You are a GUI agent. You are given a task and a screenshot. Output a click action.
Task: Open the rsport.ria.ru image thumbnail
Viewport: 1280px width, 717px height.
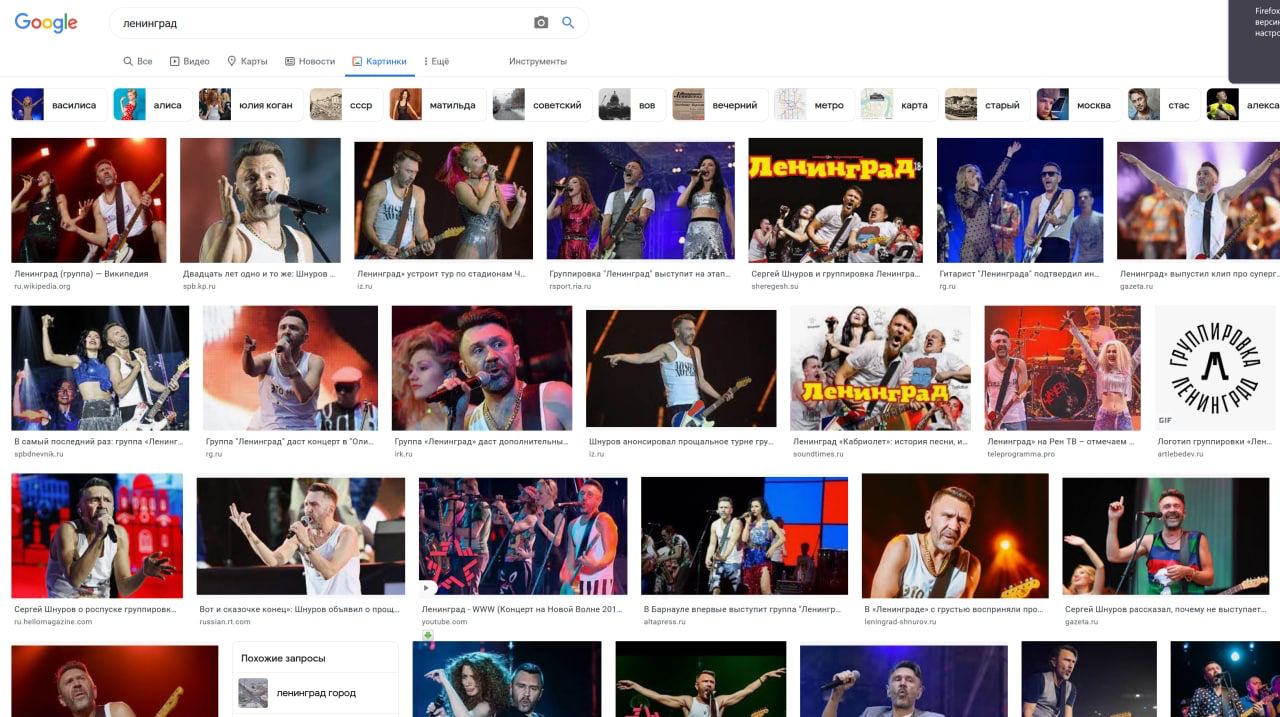(x=640, y=200)
